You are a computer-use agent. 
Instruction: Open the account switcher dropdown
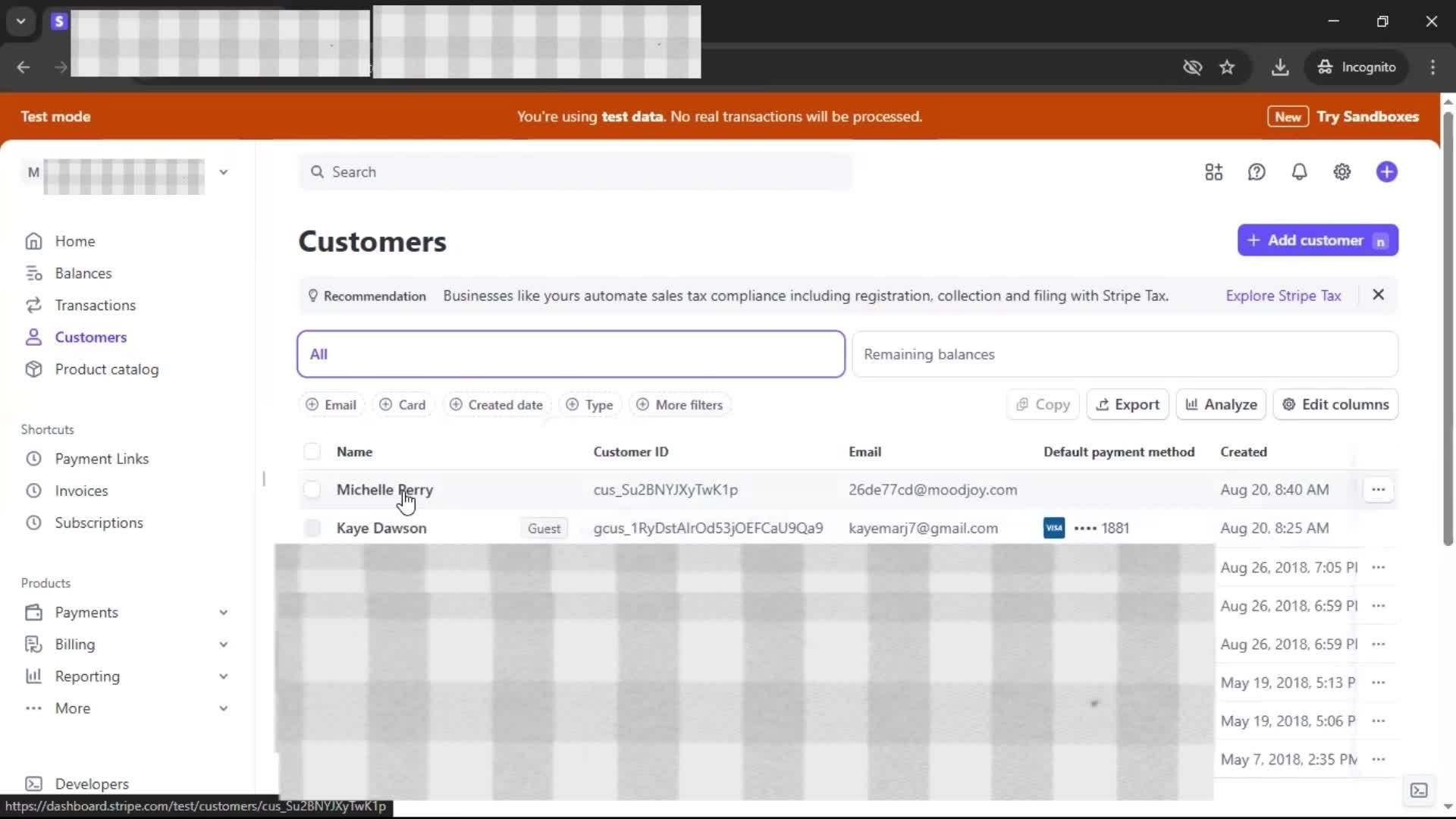click(x=223, y=172)
